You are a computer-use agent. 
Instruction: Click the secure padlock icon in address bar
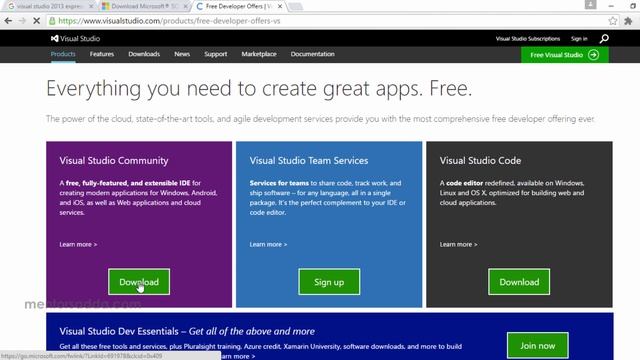tap(52, 21)
